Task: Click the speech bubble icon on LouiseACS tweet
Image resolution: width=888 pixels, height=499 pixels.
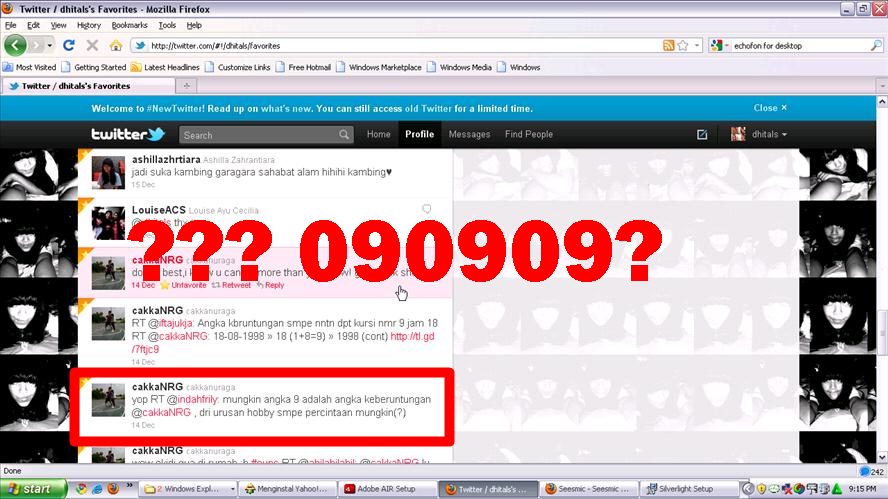Action: [x=426, y=209]
